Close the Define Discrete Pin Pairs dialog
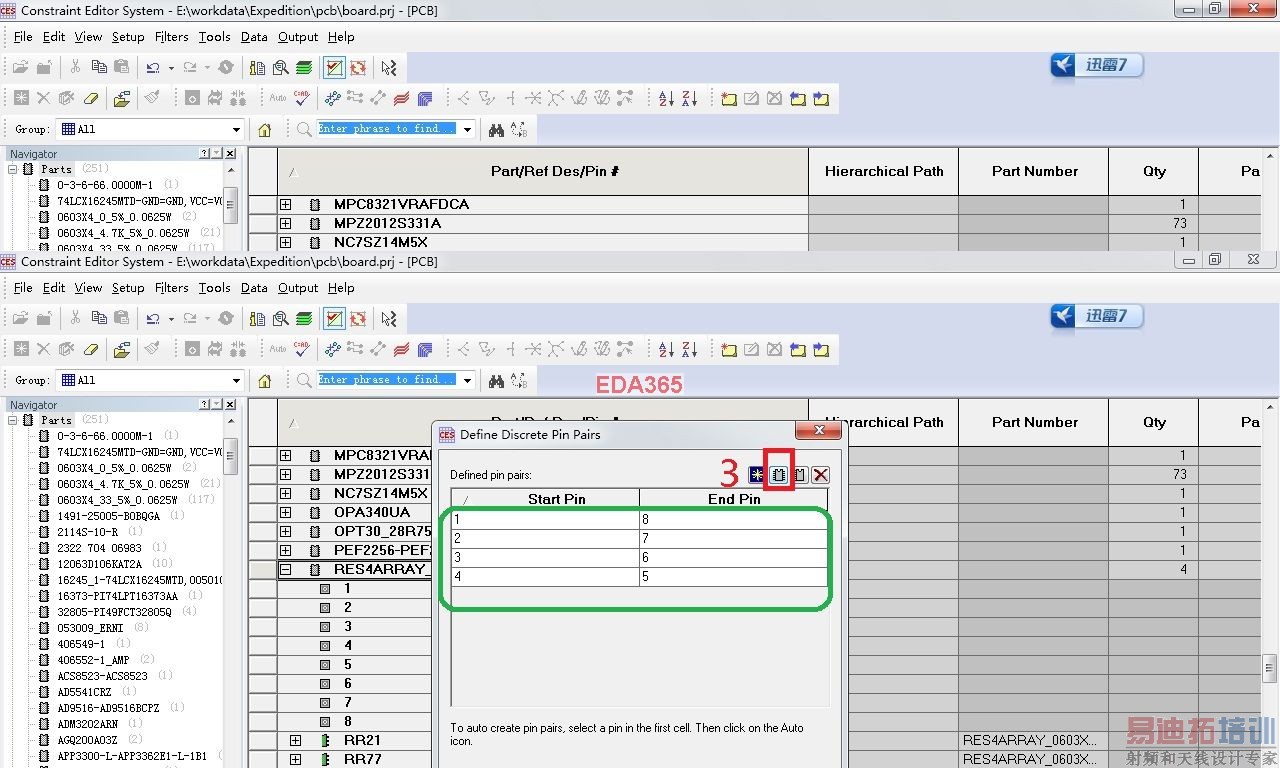The image size is (1280, 768). [x=819, y=430]
